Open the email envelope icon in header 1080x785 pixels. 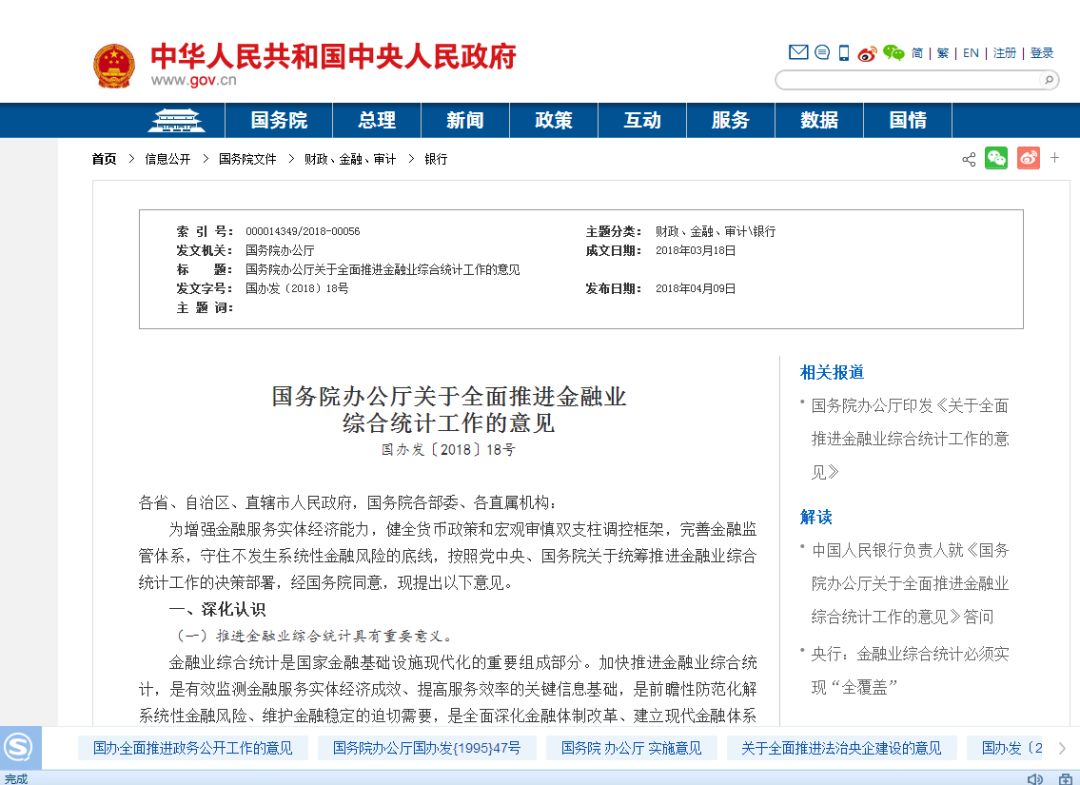tap(798, 52)
